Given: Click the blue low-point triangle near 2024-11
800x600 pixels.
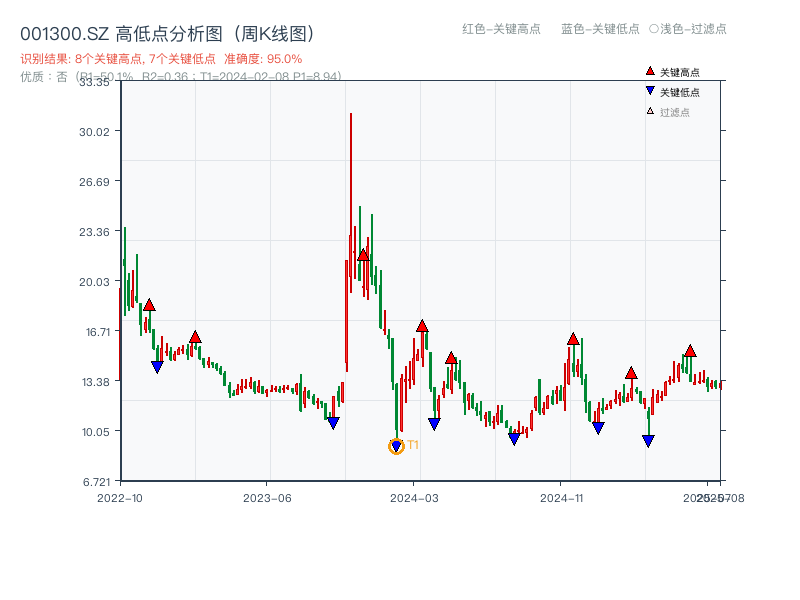Looking at the screenshot, I should coord(598,425).
